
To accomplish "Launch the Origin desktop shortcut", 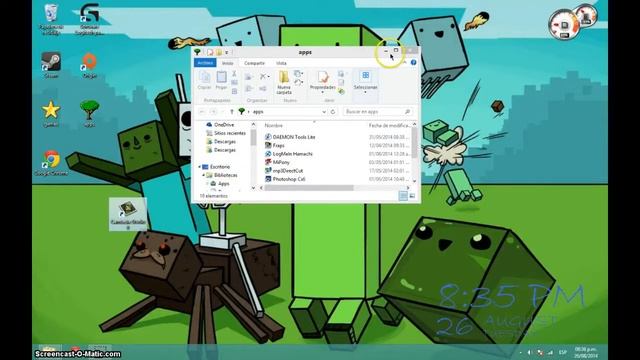I will (x=89, y=64).
